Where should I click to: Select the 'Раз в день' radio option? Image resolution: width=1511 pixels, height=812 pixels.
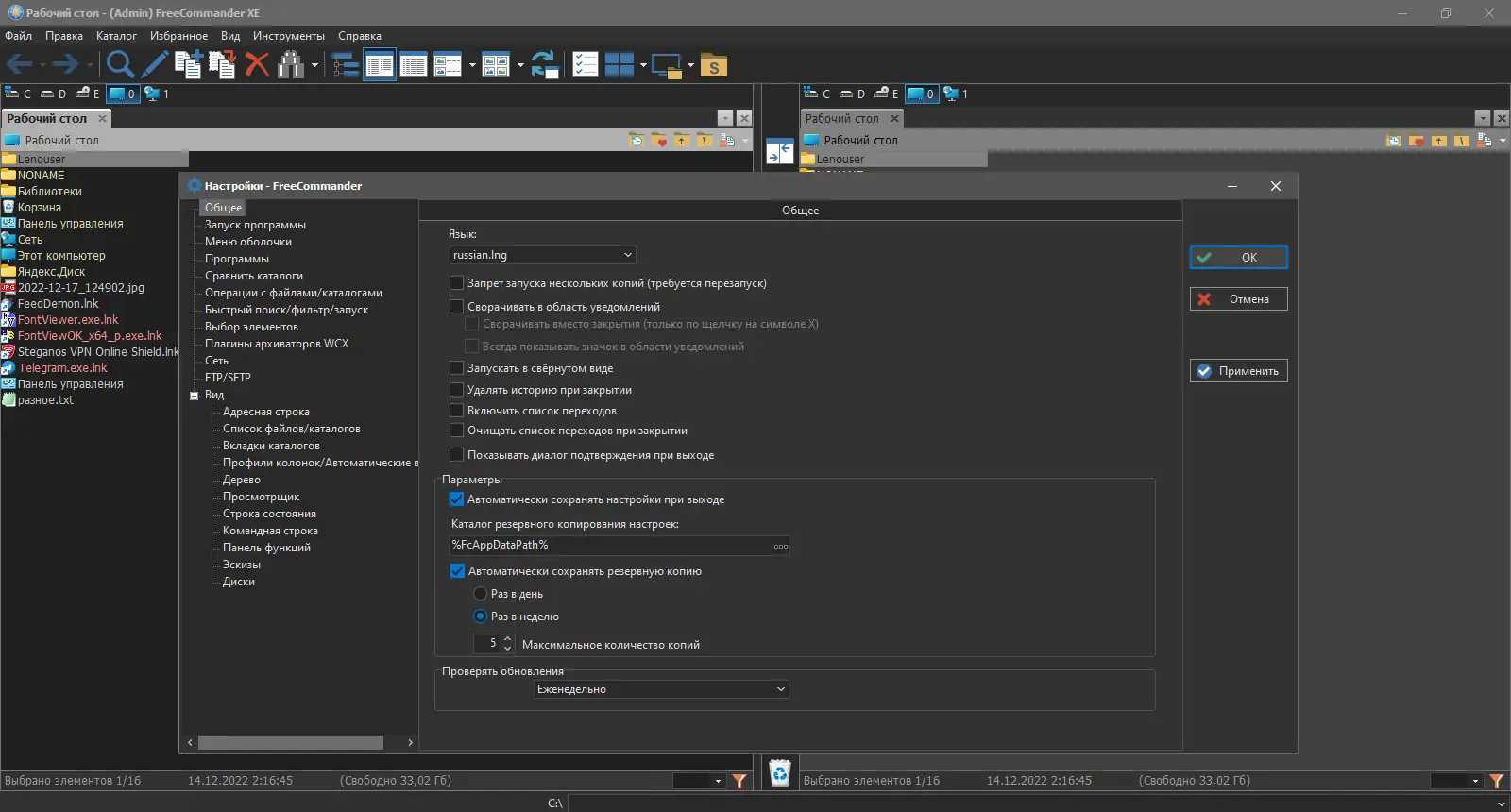(481, 594)
